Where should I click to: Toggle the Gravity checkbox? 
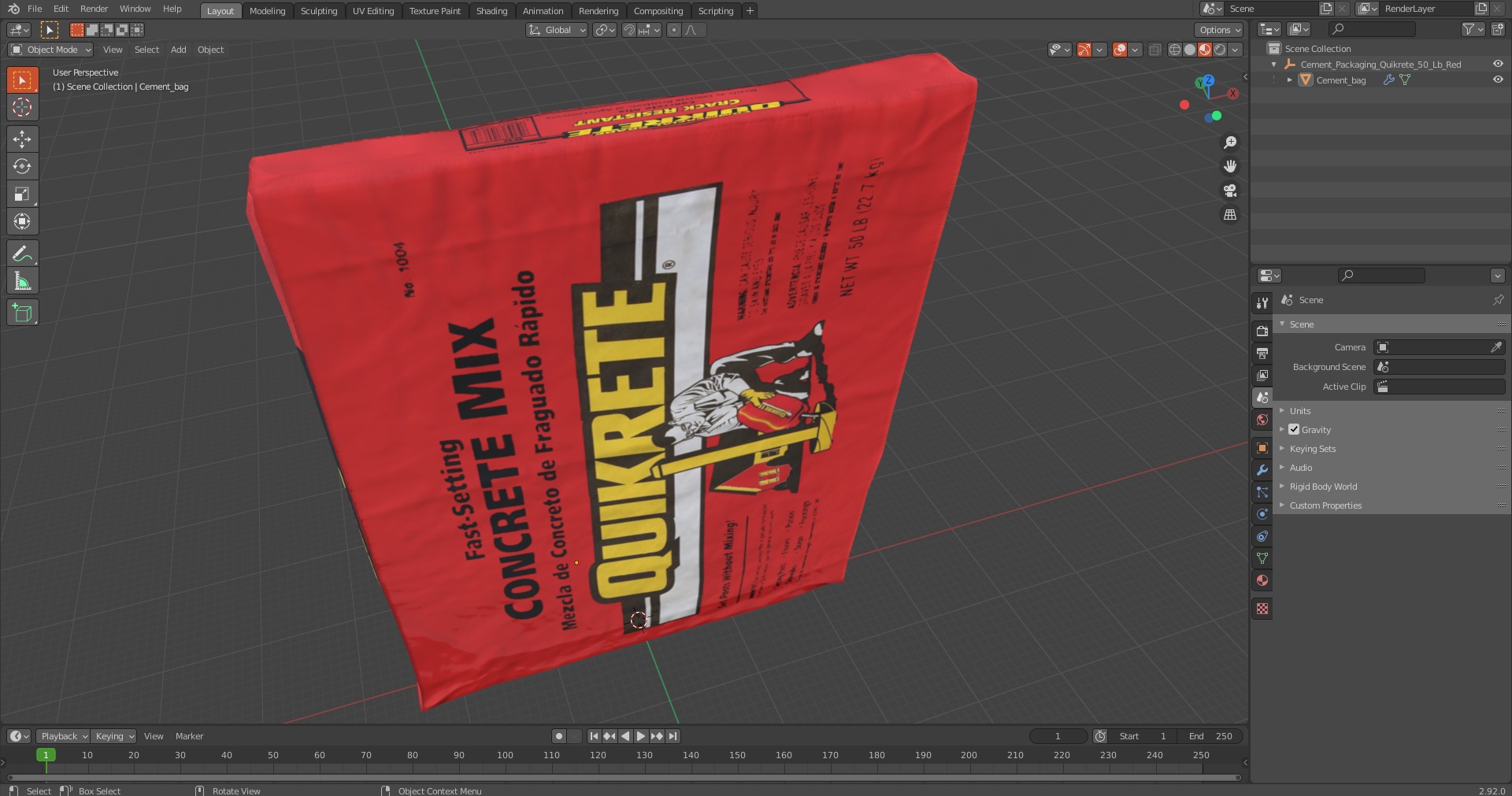pyautogui.click(x=1294, y=430)
